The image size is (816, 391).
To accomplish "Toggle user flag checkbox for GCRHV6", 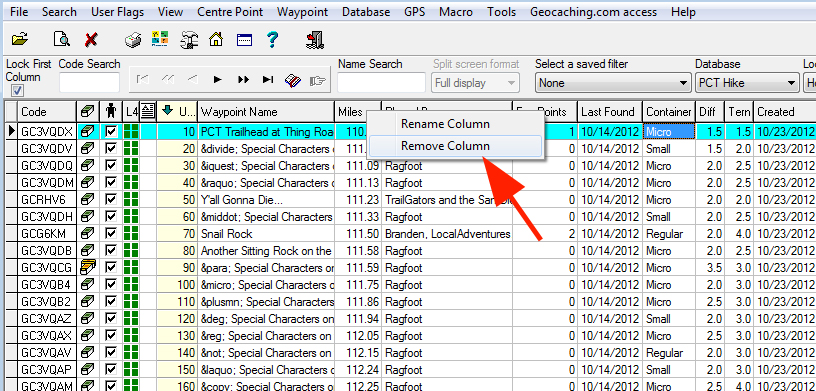I will [111, 200].
